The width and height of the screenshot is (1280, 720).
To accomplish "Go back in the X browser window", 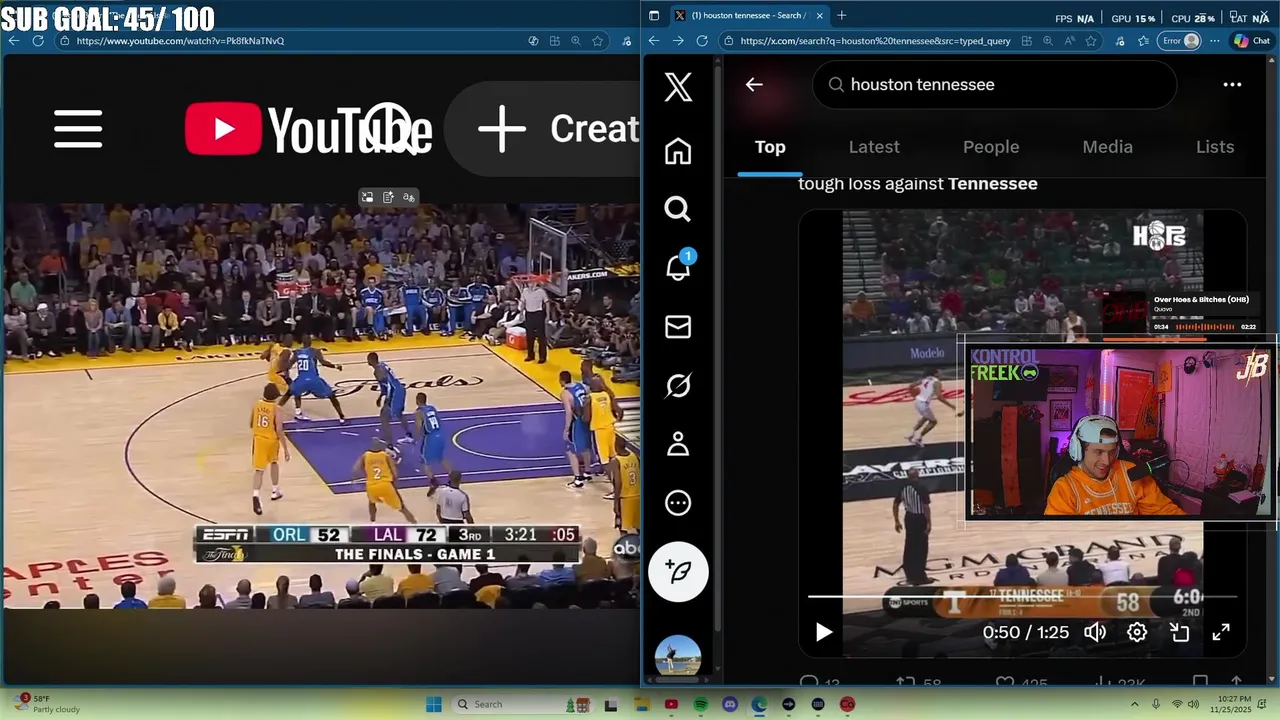I will point(654,41).
